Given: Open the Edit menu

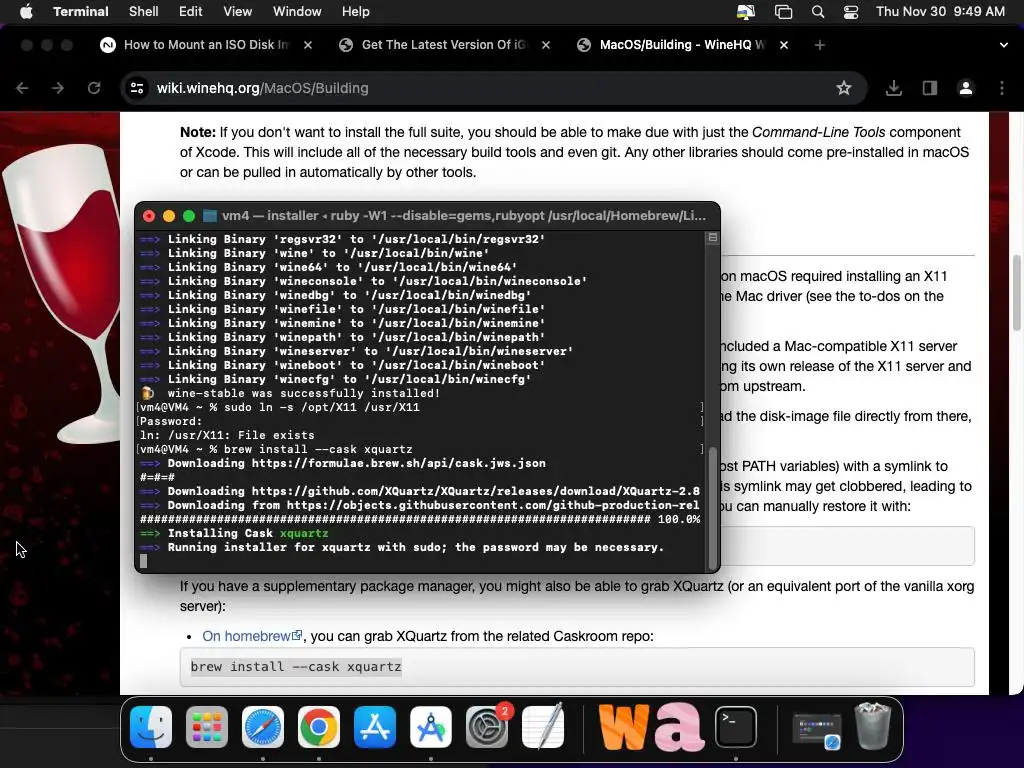Looking at the screenshot, I should 191,11.
